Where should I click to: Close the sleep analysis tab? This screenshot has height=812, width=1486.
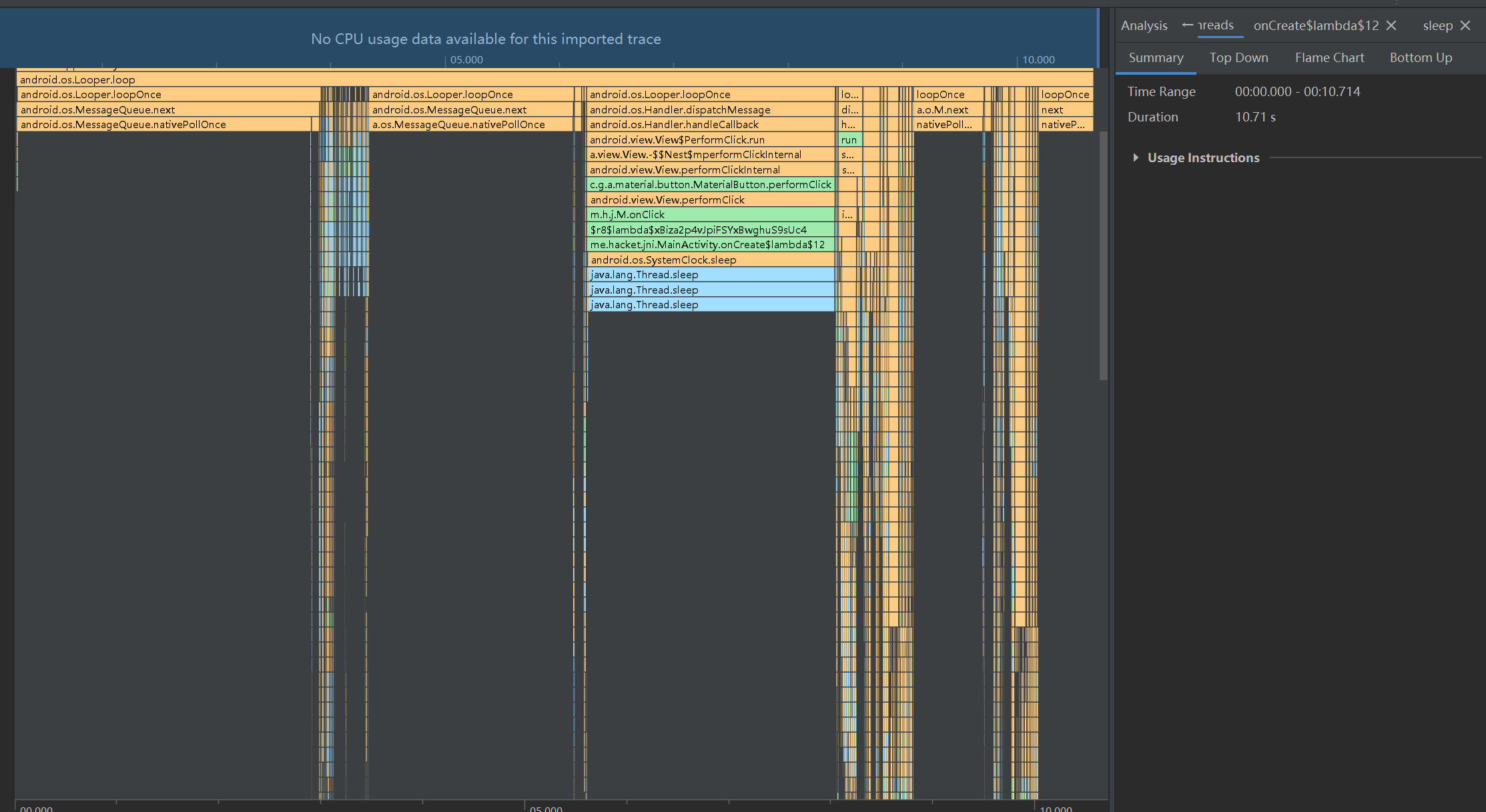pos(1465,25)
